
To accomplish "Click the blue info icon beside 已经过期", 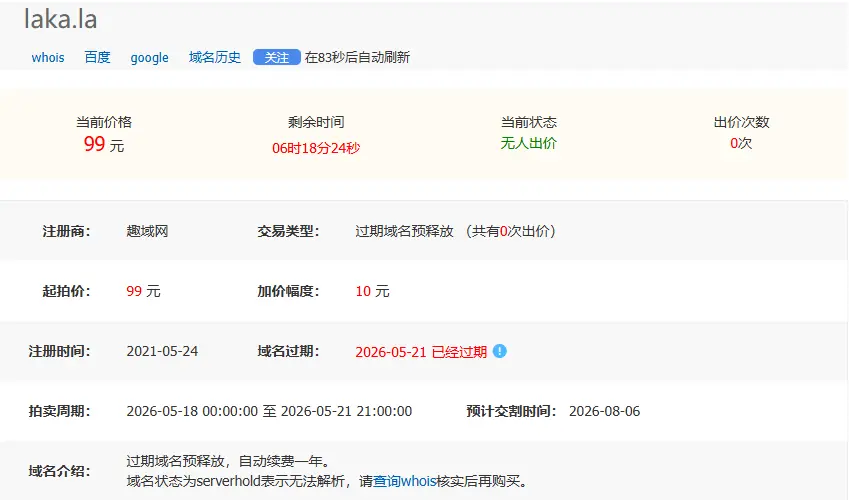I will tap(500, 351).
